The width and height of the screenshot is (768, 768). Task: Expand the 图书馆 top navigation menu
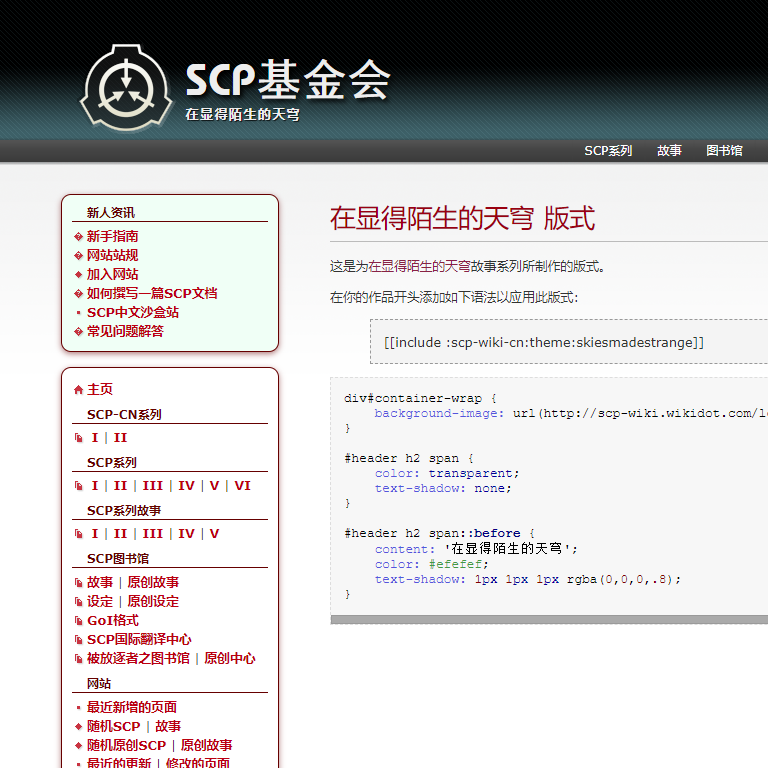point(724,151)
